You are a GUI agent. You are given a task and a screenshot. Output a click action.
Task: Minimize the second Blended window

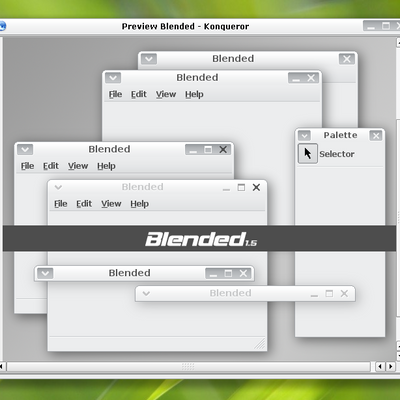pyautogui.click(x=296, y=78)
